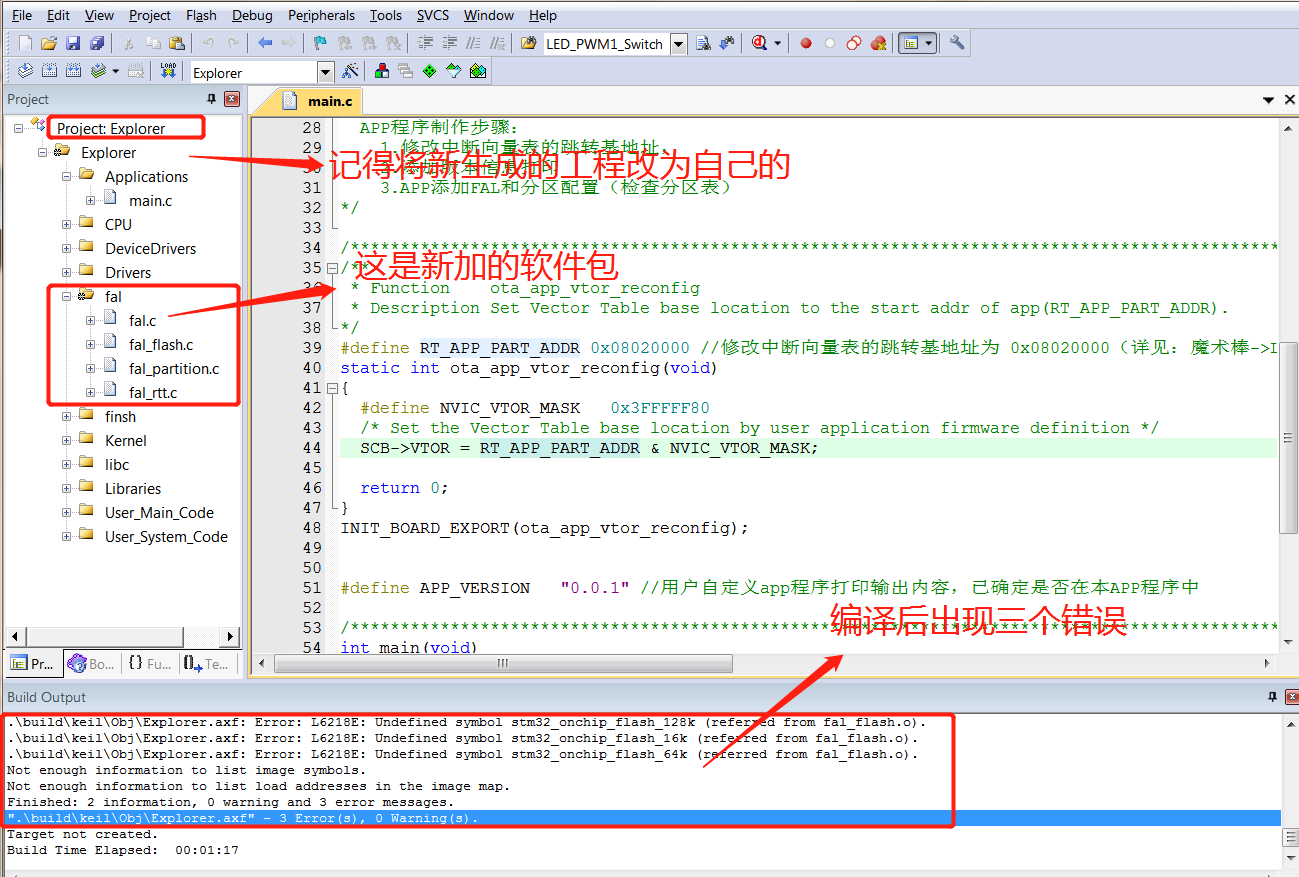Open the debug button dropdown arrow

coord(777,43)
